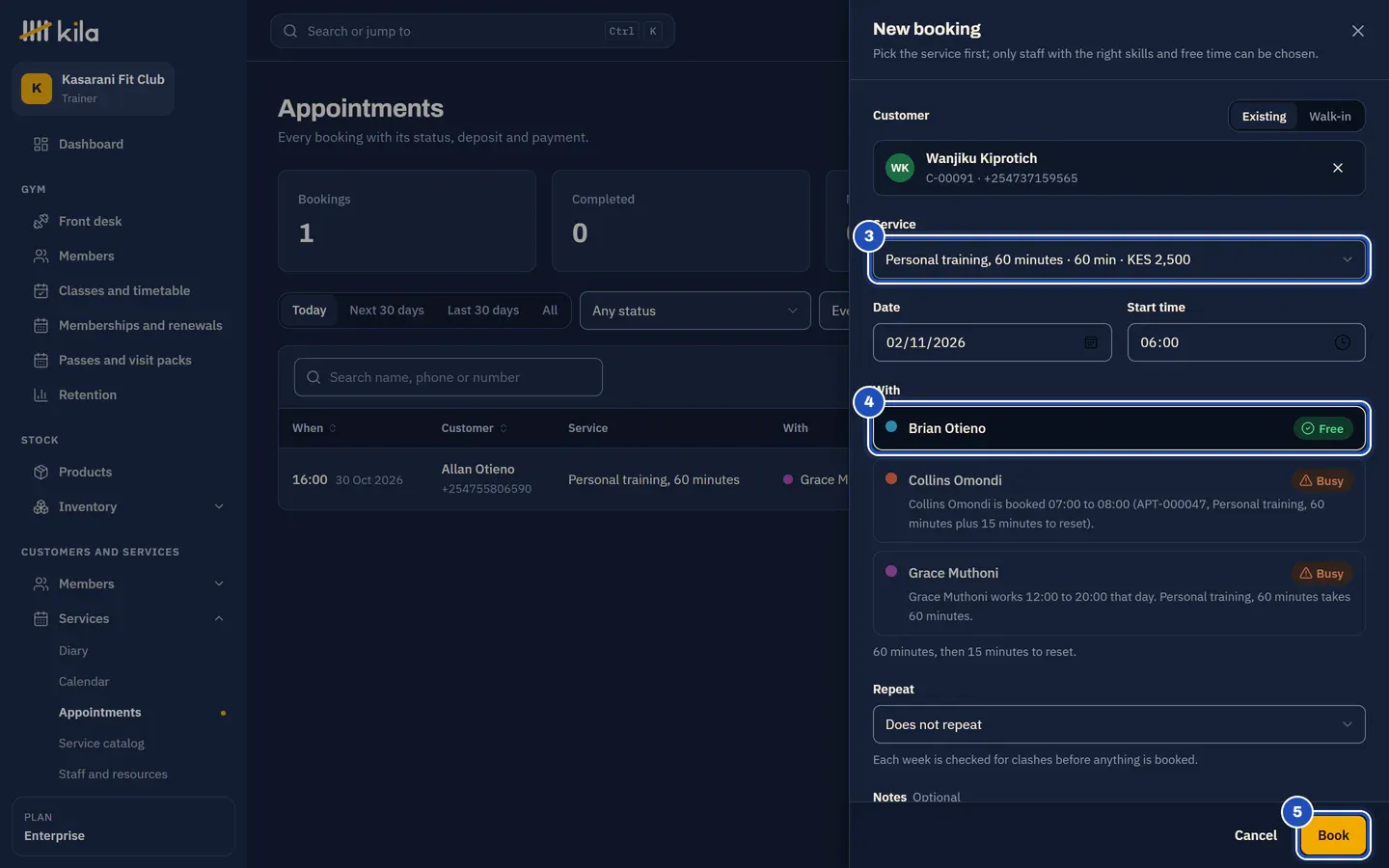Open the Start time clock icon
The width and height of the screenshot is (1389, 868).
click(1342, 342)
